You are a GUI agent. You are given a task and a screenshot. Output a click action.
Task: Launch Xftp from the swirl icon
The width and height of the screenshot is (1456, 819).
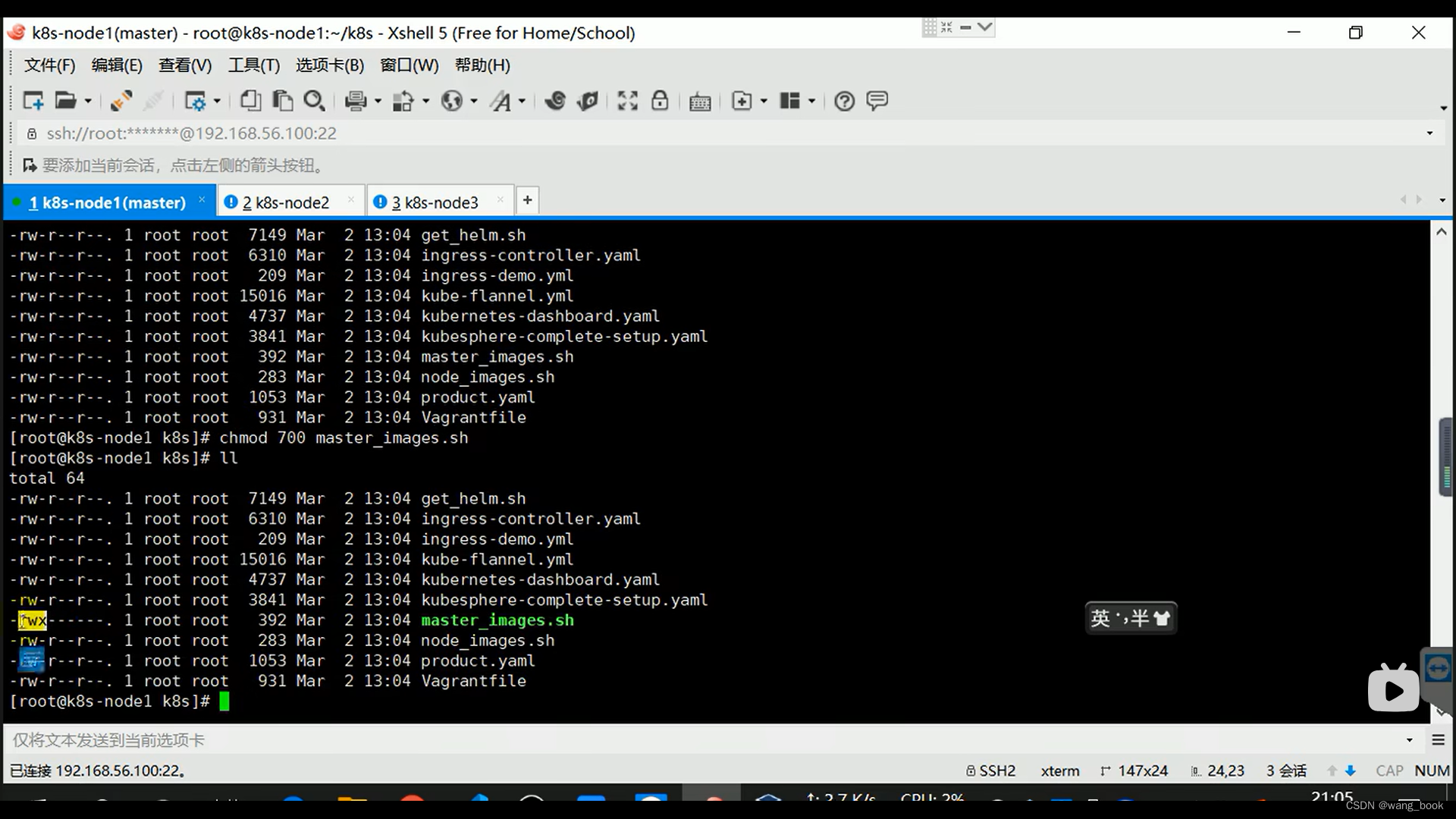click(x=555, y=101)
